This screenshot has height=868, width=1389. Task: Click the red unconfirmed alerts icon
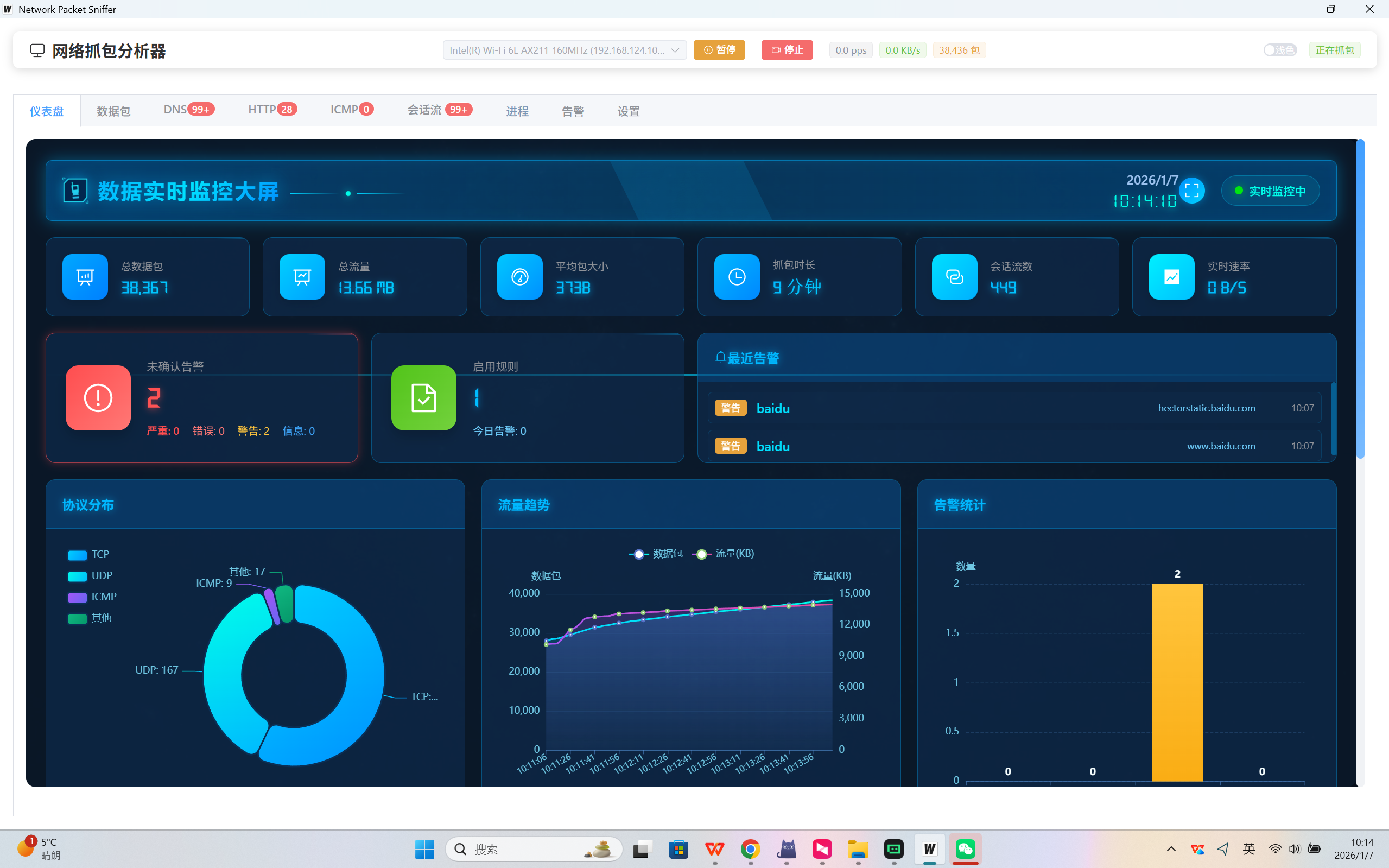click(98, 398)
